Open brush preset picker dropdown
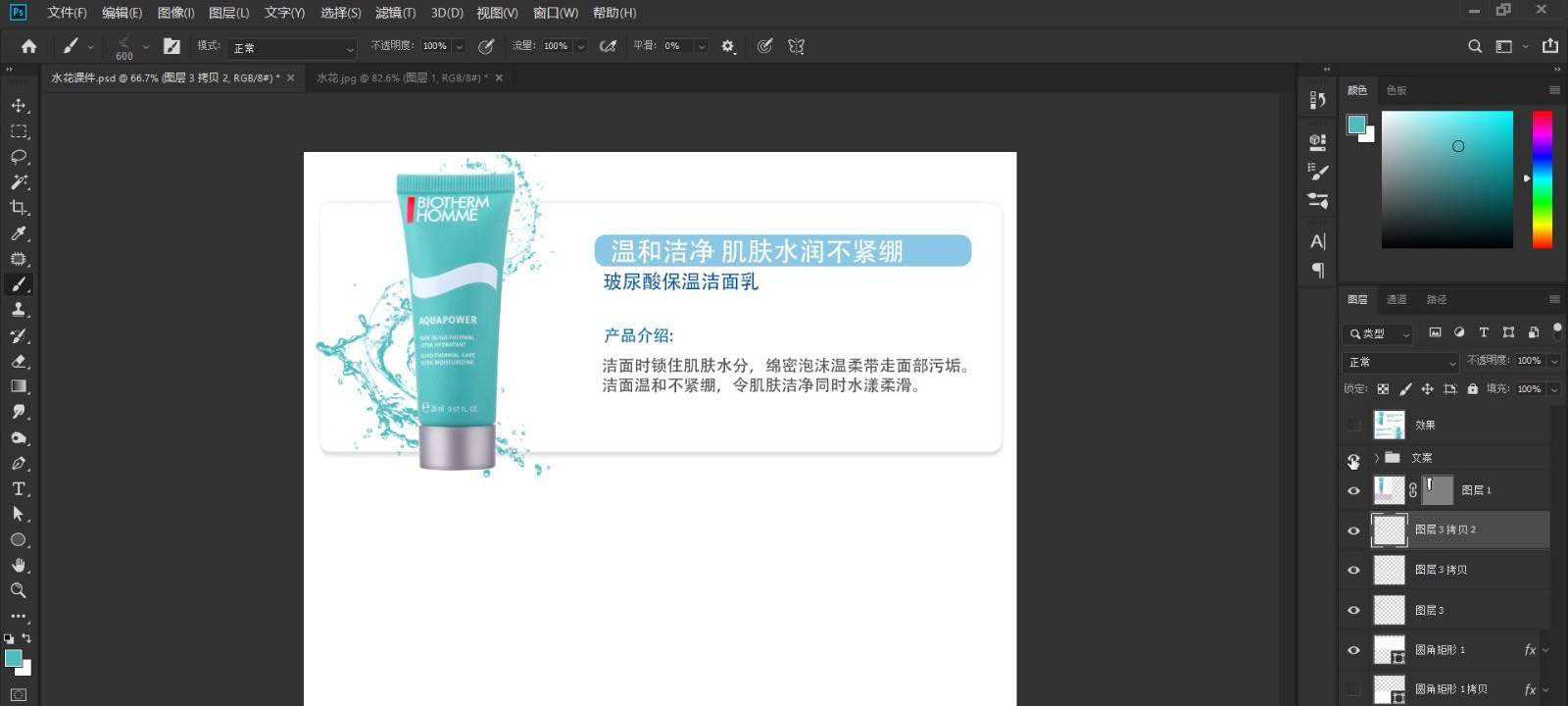This screenshot has height=706, width=1568. 145,46
